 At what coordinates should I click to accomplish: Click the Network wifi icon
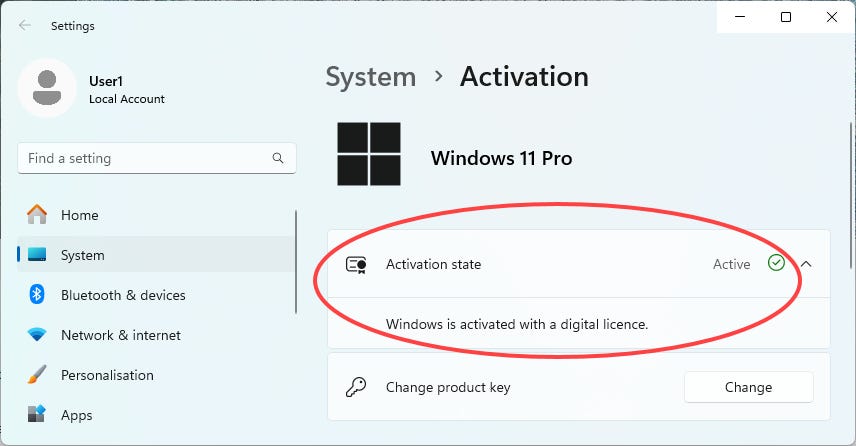(x=37, y=335)
